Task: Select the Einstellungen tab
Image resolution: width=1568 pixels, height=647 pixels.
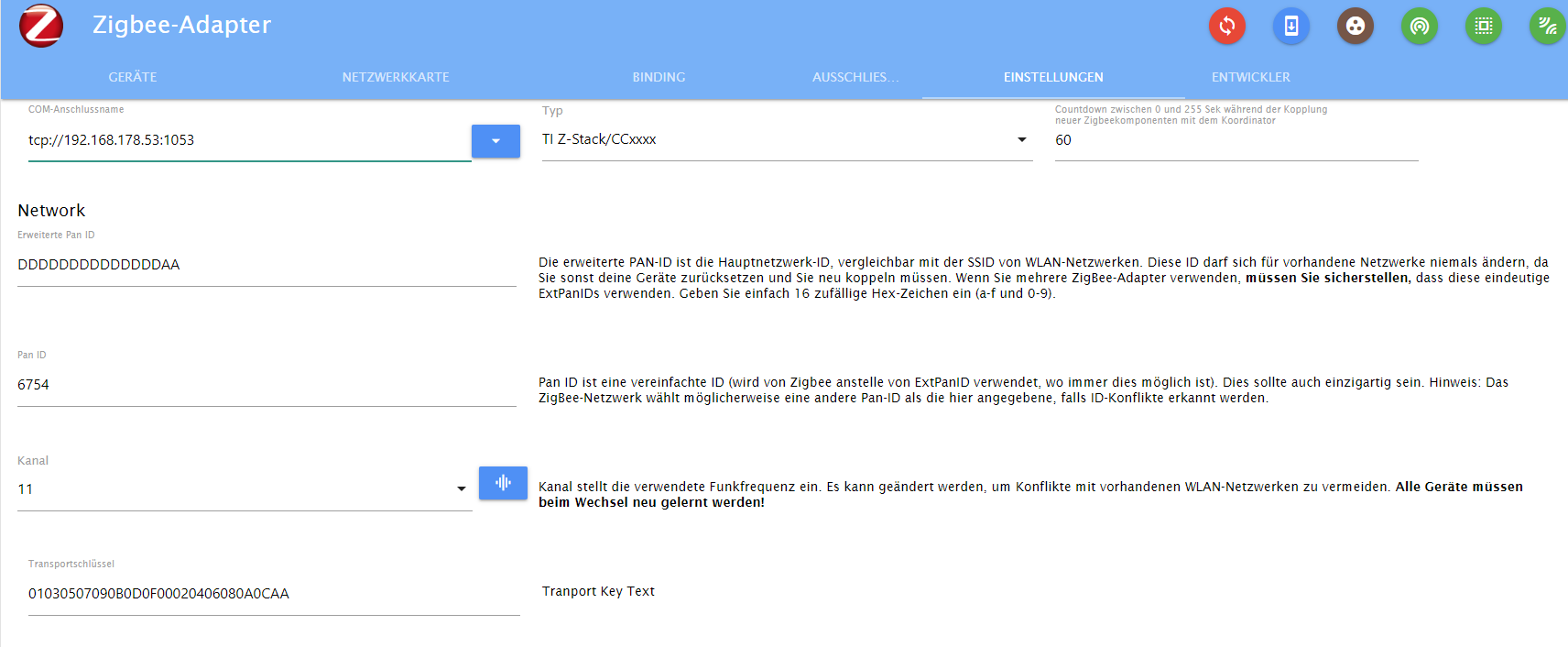Action: pyautogui.click(x=1053, y=77)
